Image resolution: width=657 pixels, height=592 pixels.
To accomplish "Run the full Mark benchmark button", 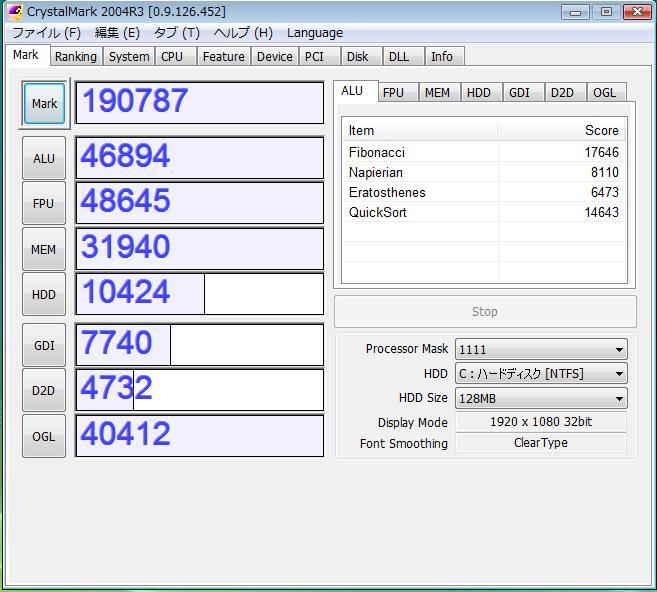I will [44, 103].
